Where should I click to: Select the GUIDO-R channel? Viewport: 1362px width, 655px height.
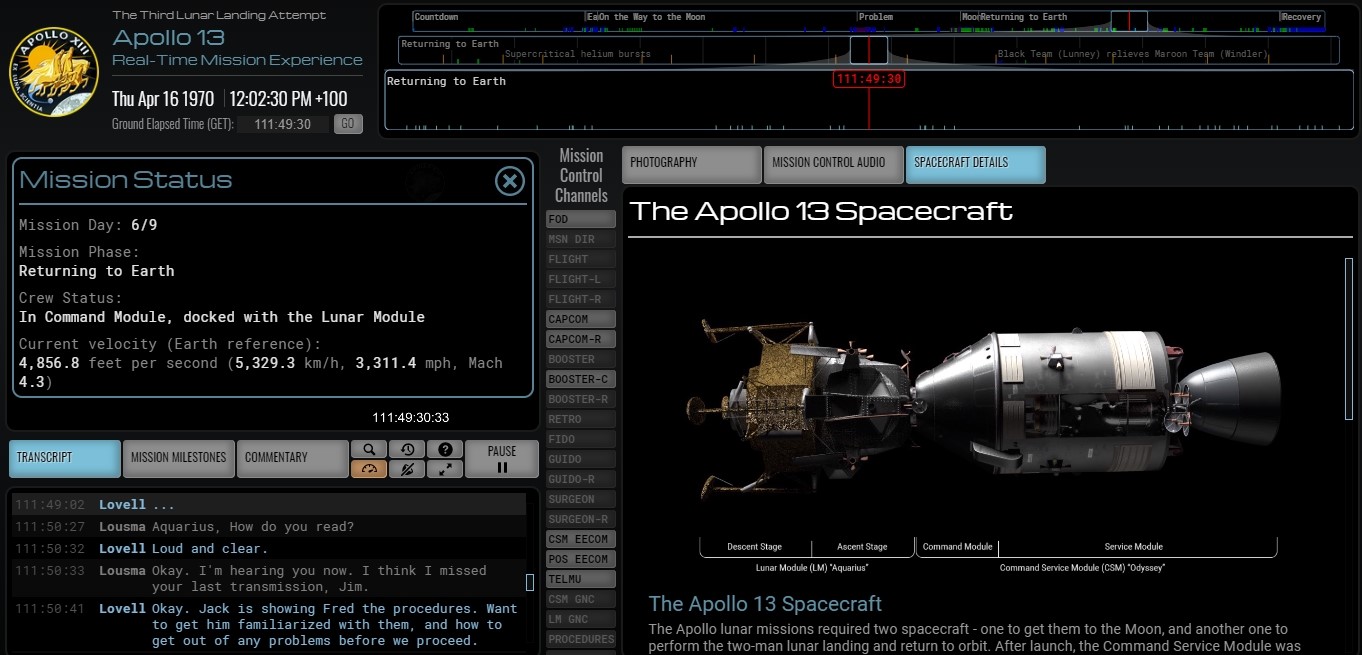[581, 479]
